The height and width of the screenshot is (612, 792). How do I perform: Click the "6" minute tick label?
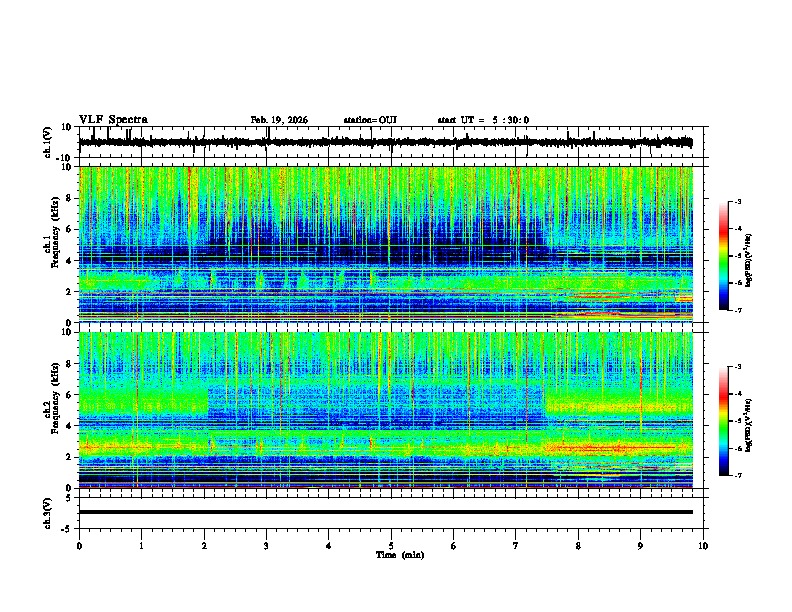tap(454, 546)
